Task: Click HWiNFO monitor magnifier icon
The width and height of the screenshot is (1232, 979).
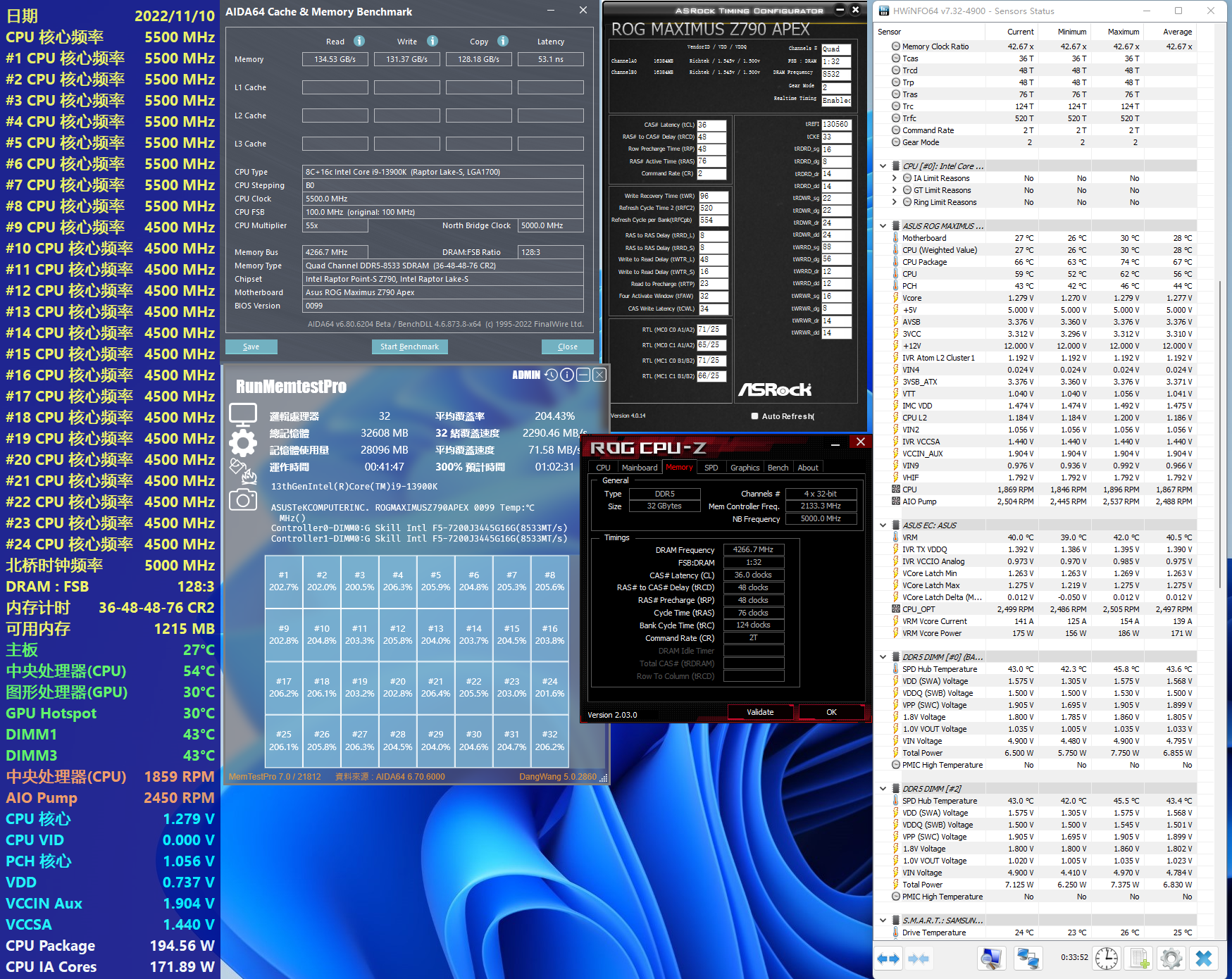Action: [991, 959]
